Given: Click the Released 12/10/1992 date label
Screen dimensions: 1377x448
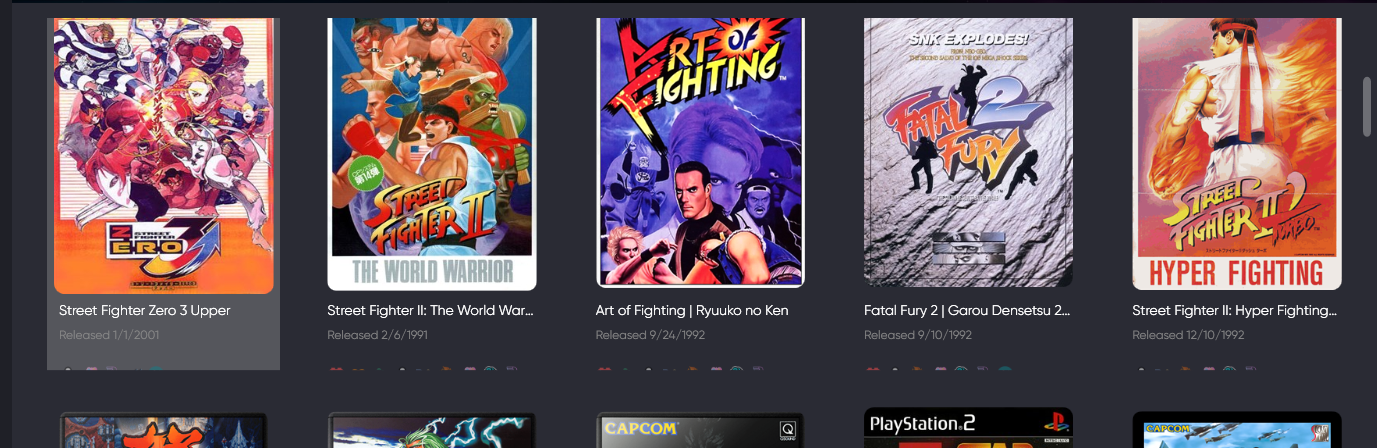Looking at the screenshot, I should point(1188,335).
